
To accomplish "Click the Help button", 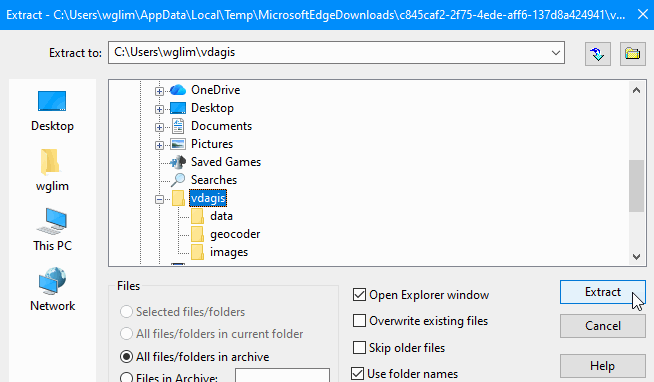I will pos(603,366).
